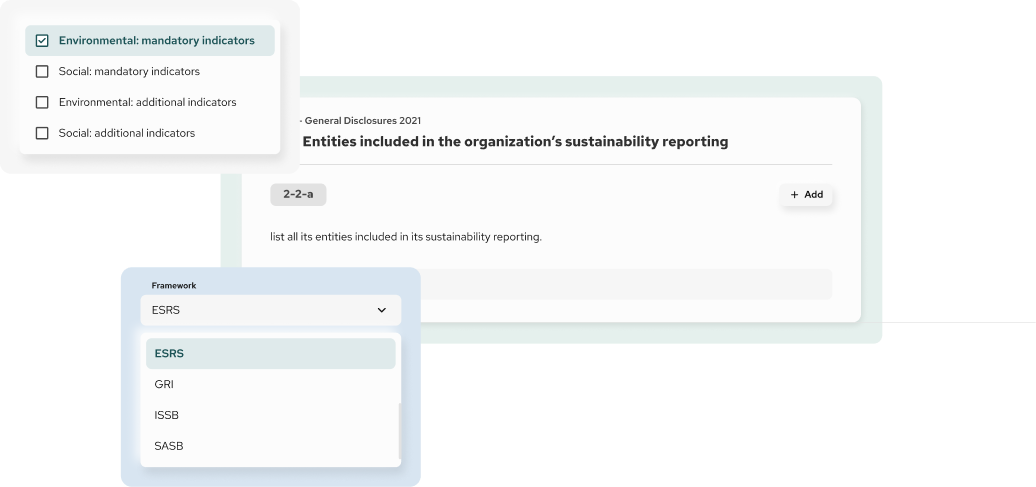Enable the Environmental: additional indicators checkbox
Screen dimensions: 1036x487
click(x=42, y=102)
